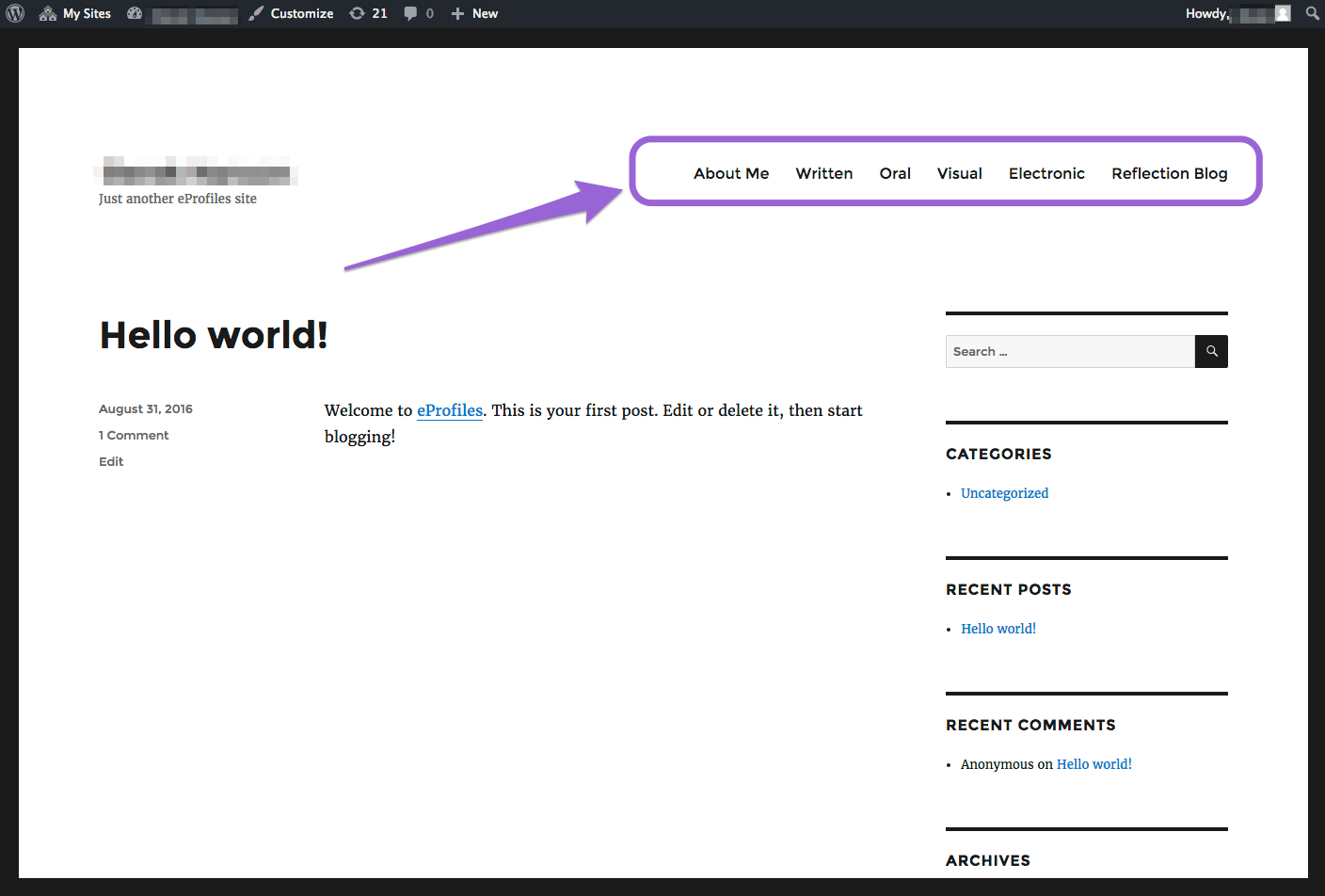The image size is (1325, 896).
Task: Follow the eProfiles link in the post
Action: [x=450, y=410]
